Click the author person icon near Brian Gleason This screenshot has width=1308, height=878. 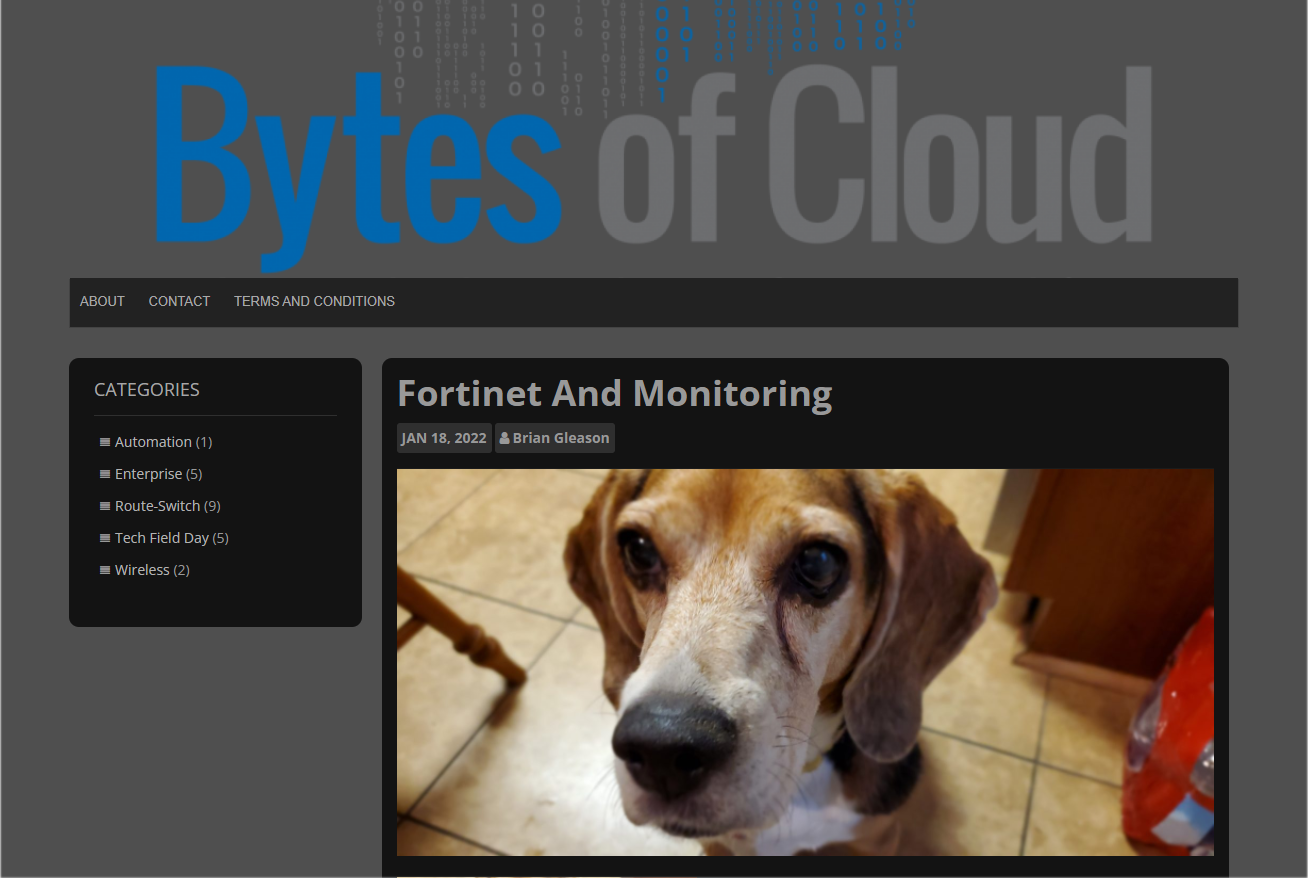click(505, 438)
